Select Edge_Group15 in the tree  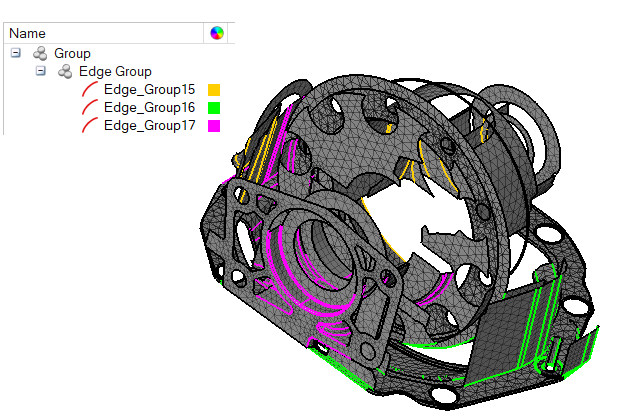tap(149, 90)
